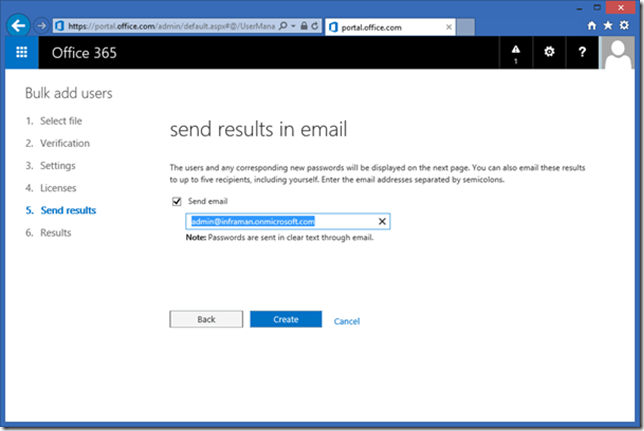Click the browser home icon
This screenshot has height=431, width=644.
[x=592, y=24]
